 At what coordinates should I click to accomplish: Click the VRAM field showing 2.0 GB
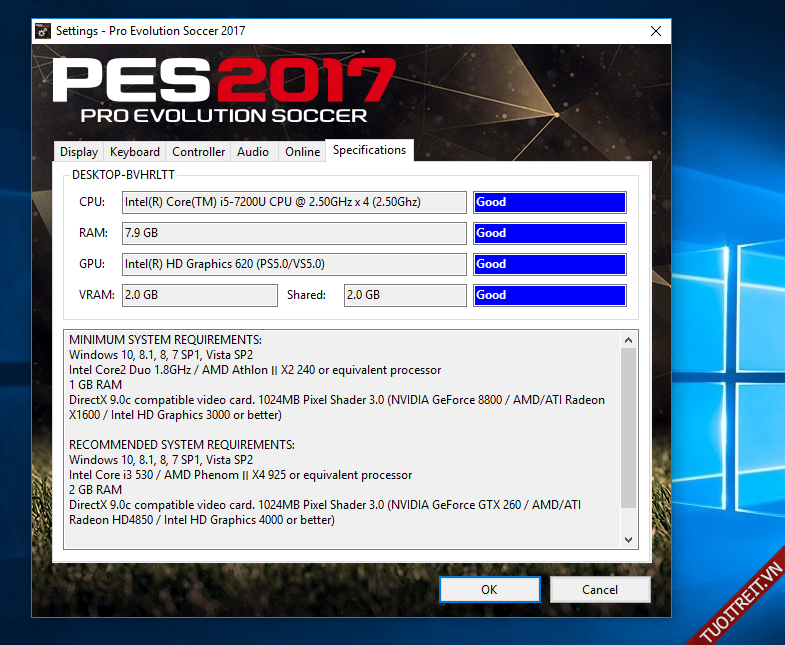[x=200, y=295]
